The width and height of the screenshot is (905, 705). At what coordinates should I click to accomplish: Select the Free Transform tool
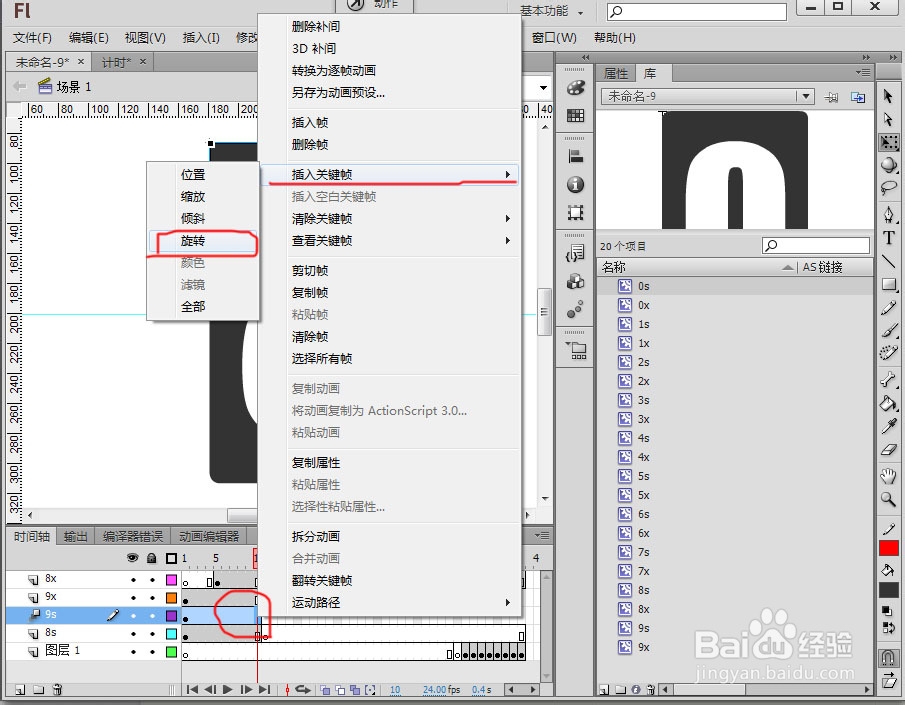pos(889,144)
